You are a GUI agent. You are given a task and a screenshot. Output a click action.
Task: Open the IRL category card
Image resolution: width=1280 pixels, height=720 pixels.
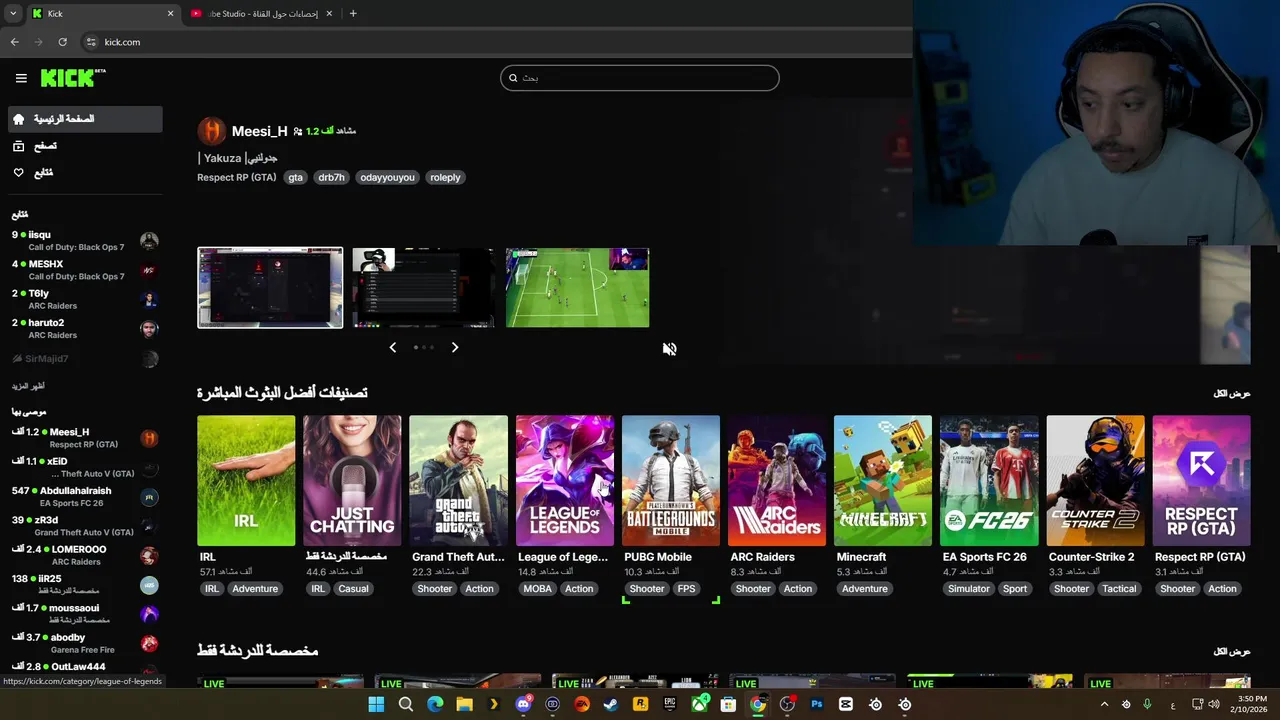246,481
